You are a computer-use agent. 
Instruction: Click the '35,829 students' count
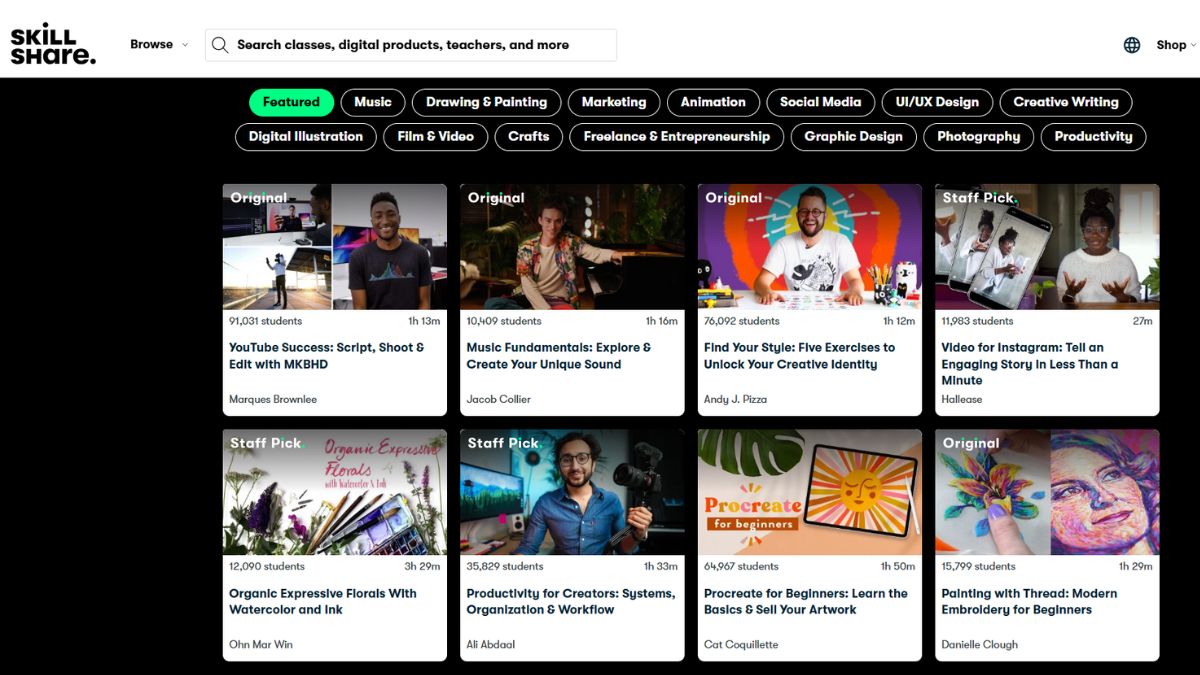click(505, 567)
